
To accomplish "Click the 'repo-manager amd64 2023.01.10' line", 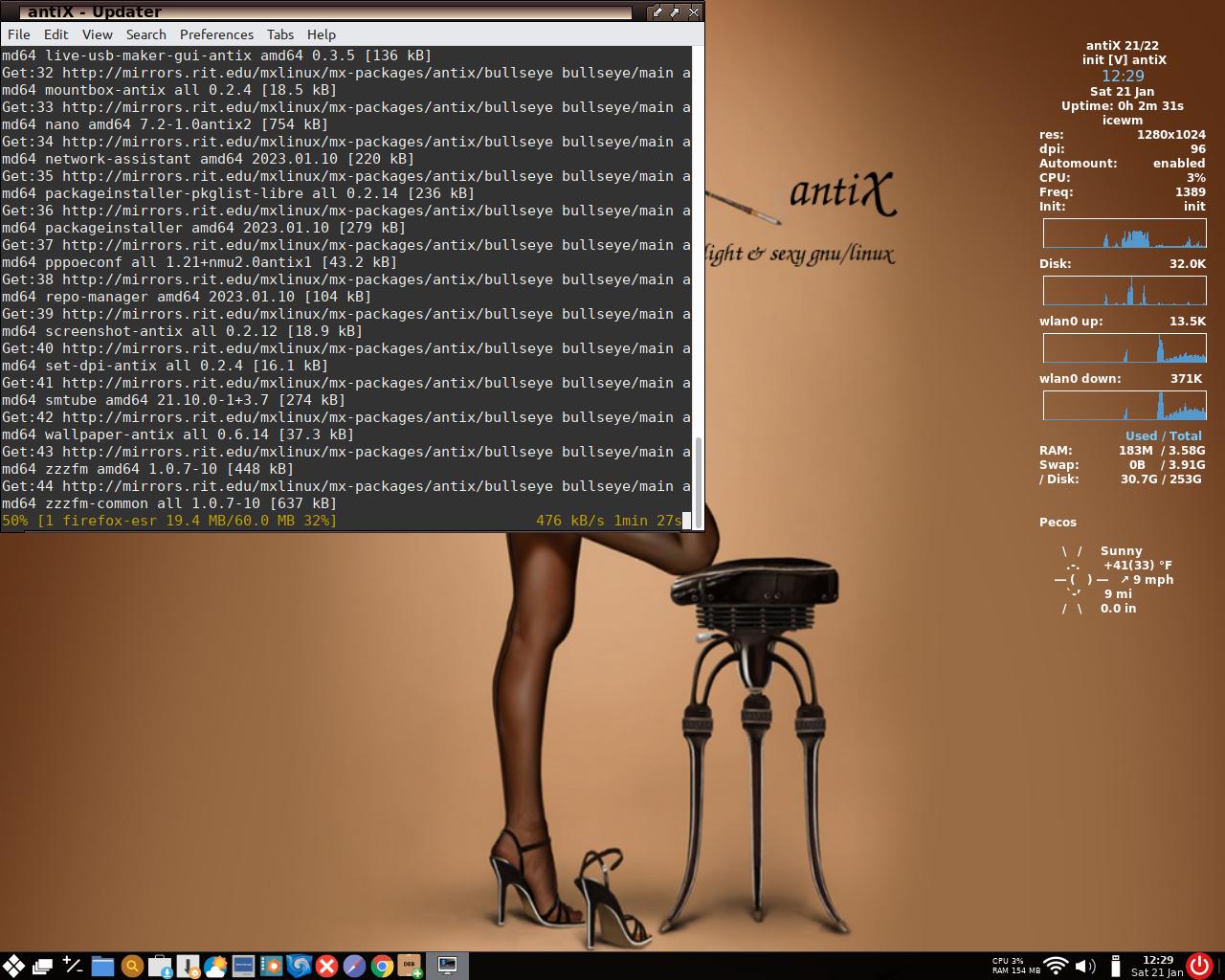I will pyautogui.click(x=187, y=297).
